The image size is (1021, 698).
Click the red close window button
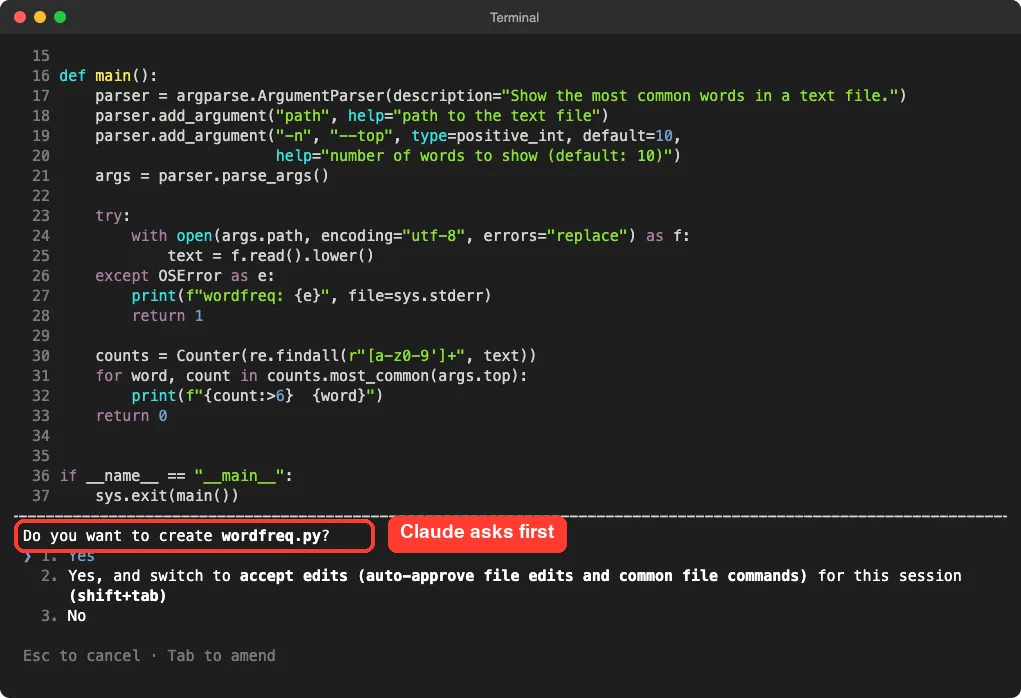pos(20,17)
